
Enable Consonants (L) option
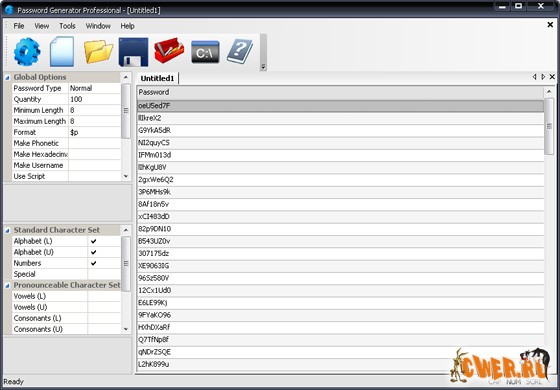104,318
